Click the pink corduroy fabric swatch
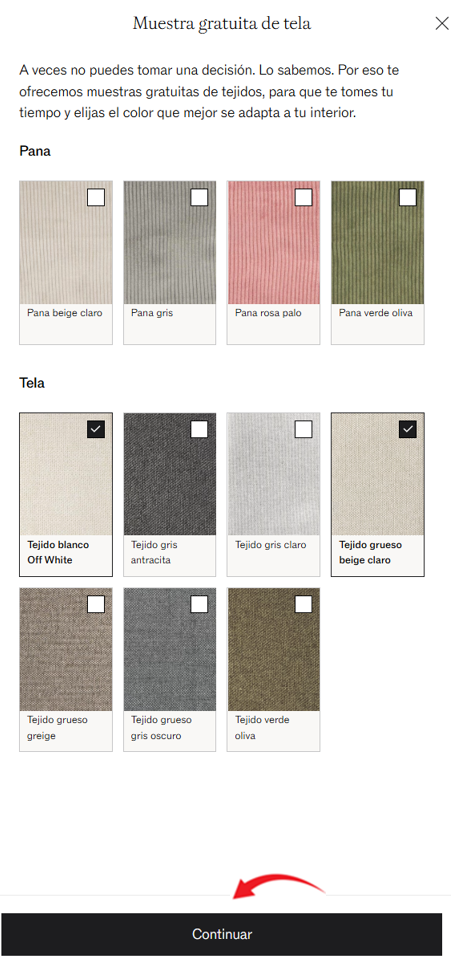The width and height of the screenshot is (451, 965). click(274, 242)
